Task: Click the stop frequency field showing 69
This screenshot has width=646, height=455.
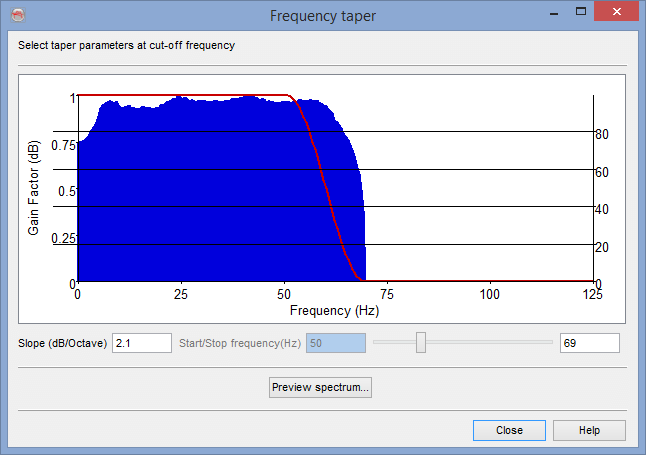Action: click(x=589, y=343)
